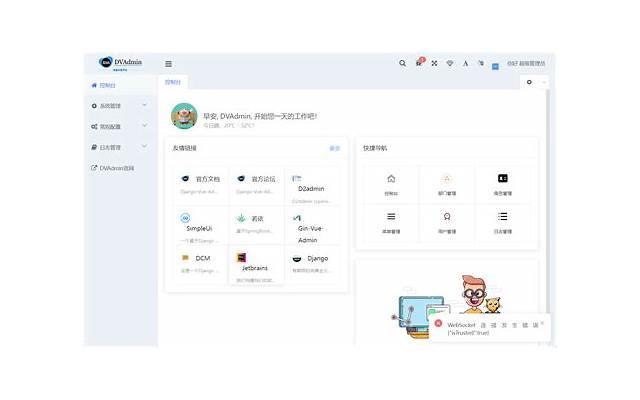Viewport: 640px width, 400px height.
Task: Open notifications bell with red badge
Action: 419,62
